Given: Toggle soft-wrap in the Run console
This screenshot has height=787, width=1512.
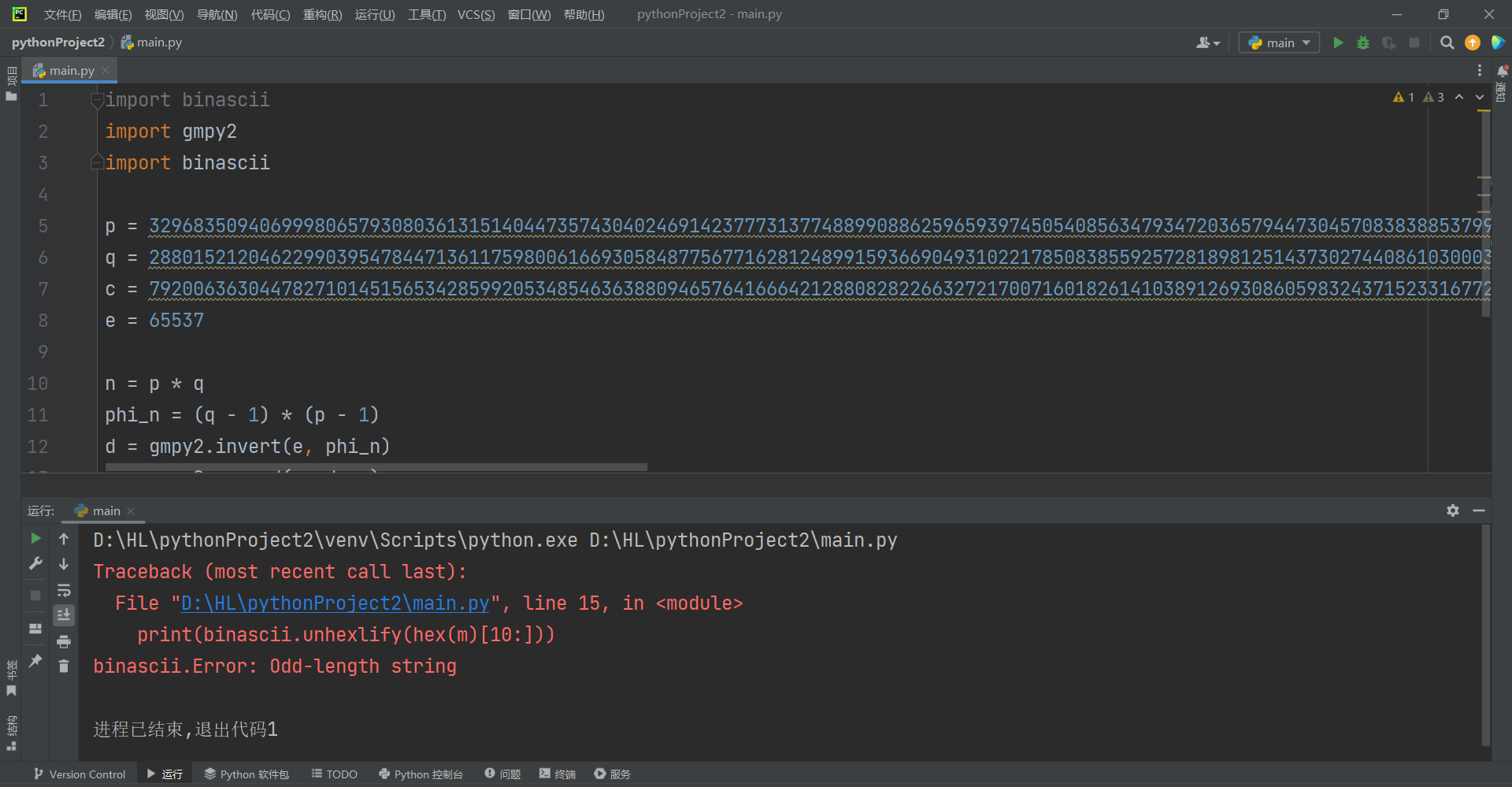Looking at the screenshot, I should pyautogui.click(x=64, y=590).
